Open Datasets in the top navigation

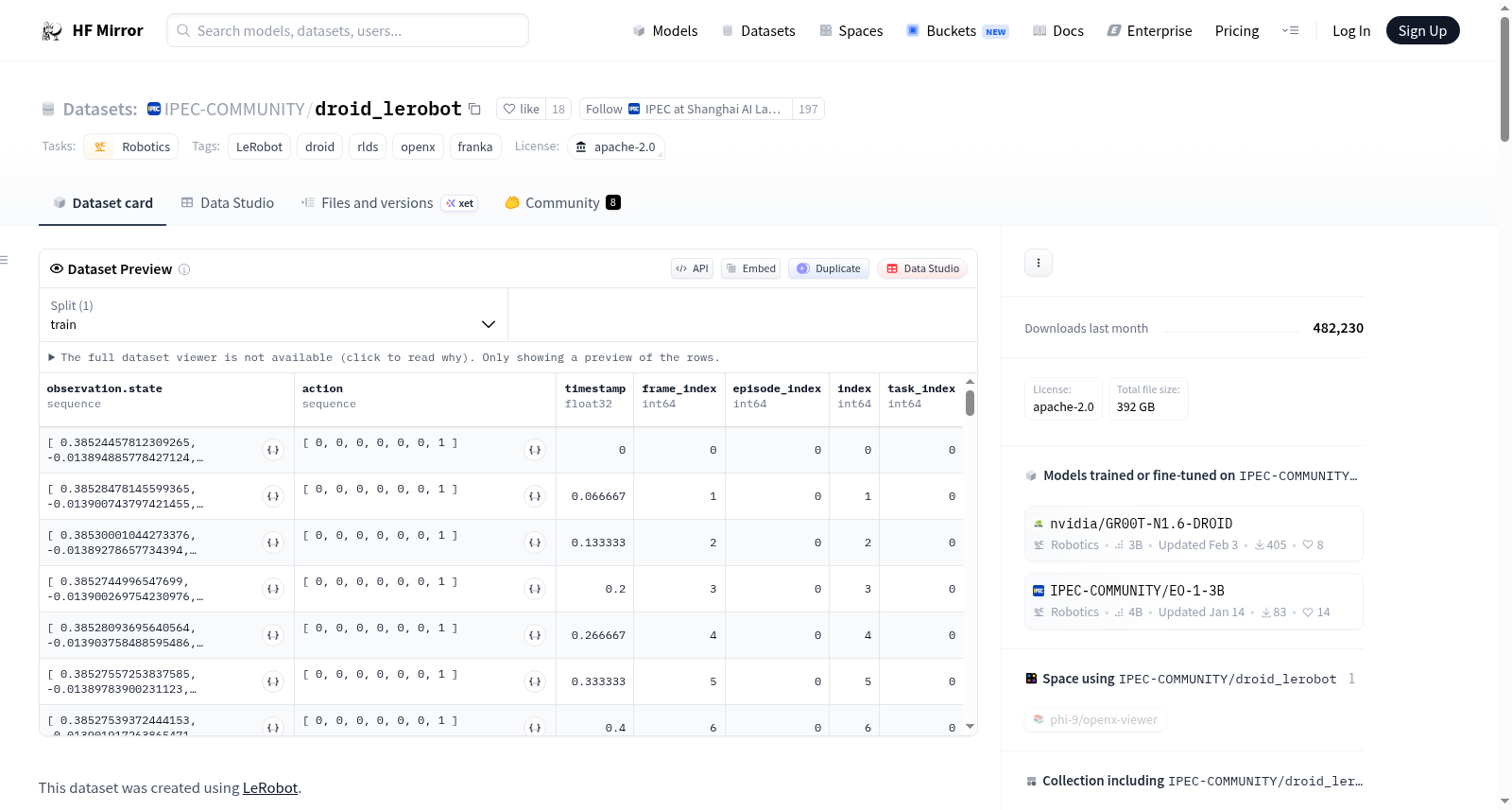point(758,31)
